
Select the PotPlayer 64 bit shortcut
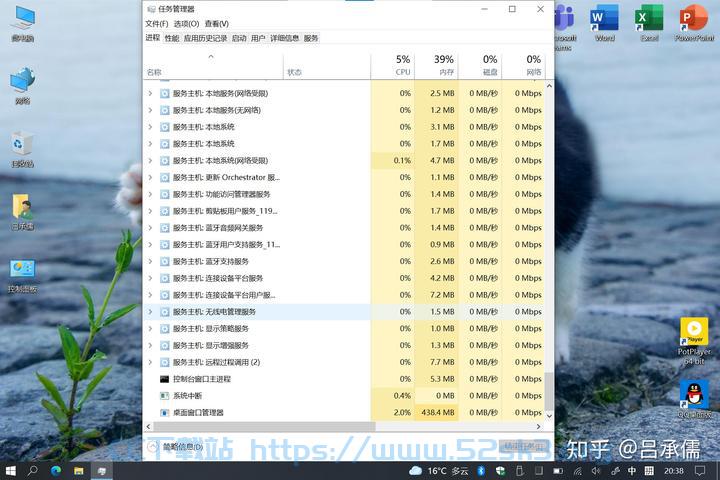(x=694, y=341)
